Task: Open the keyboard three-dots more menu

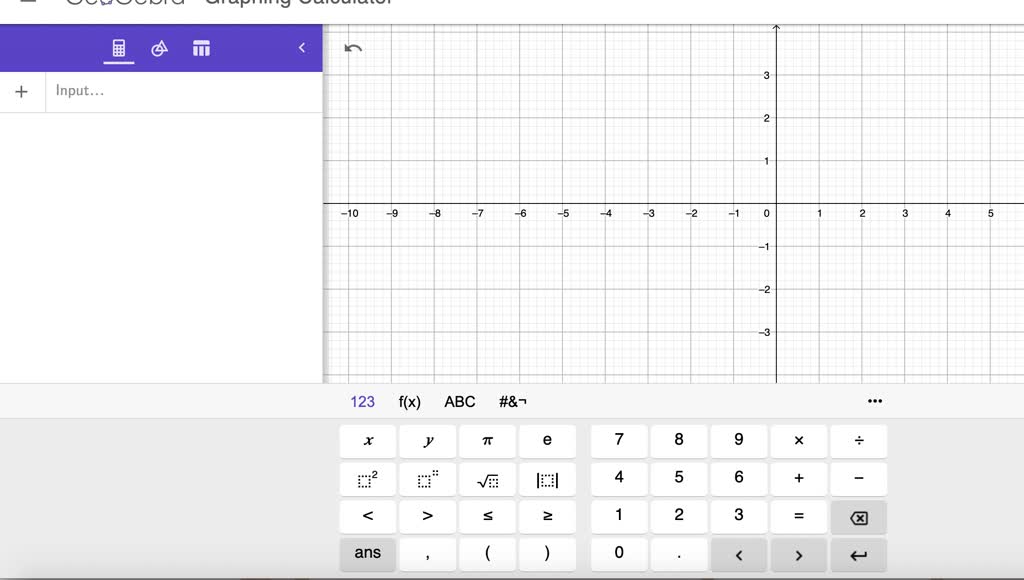Action: (x=875, y=401)
